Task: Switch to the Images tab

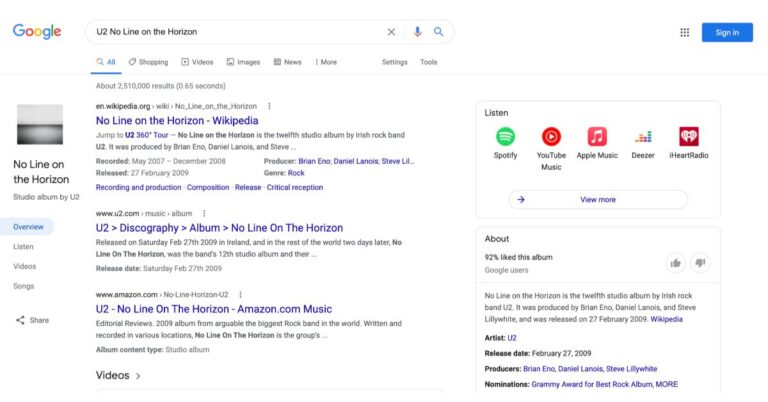Action: tap(243, 62)
